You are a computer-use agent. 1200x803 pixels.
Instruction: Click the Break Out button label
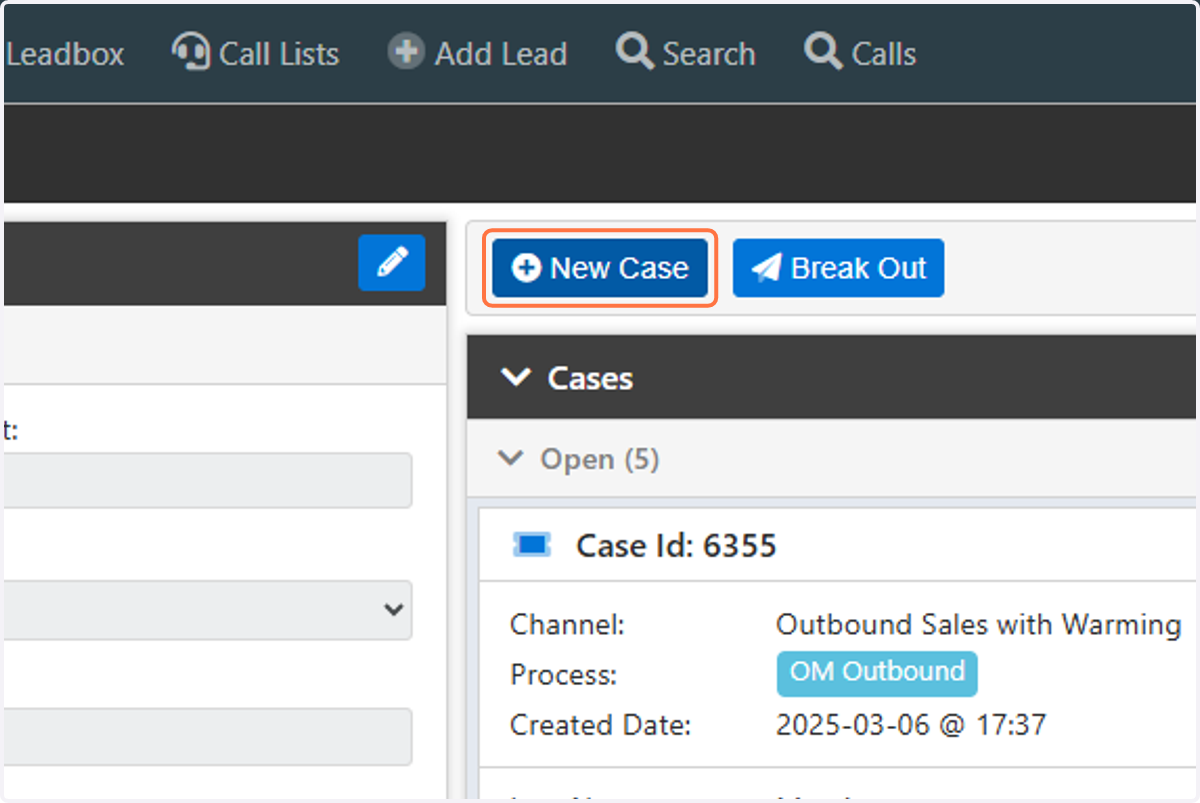click(x=859, y=268)
